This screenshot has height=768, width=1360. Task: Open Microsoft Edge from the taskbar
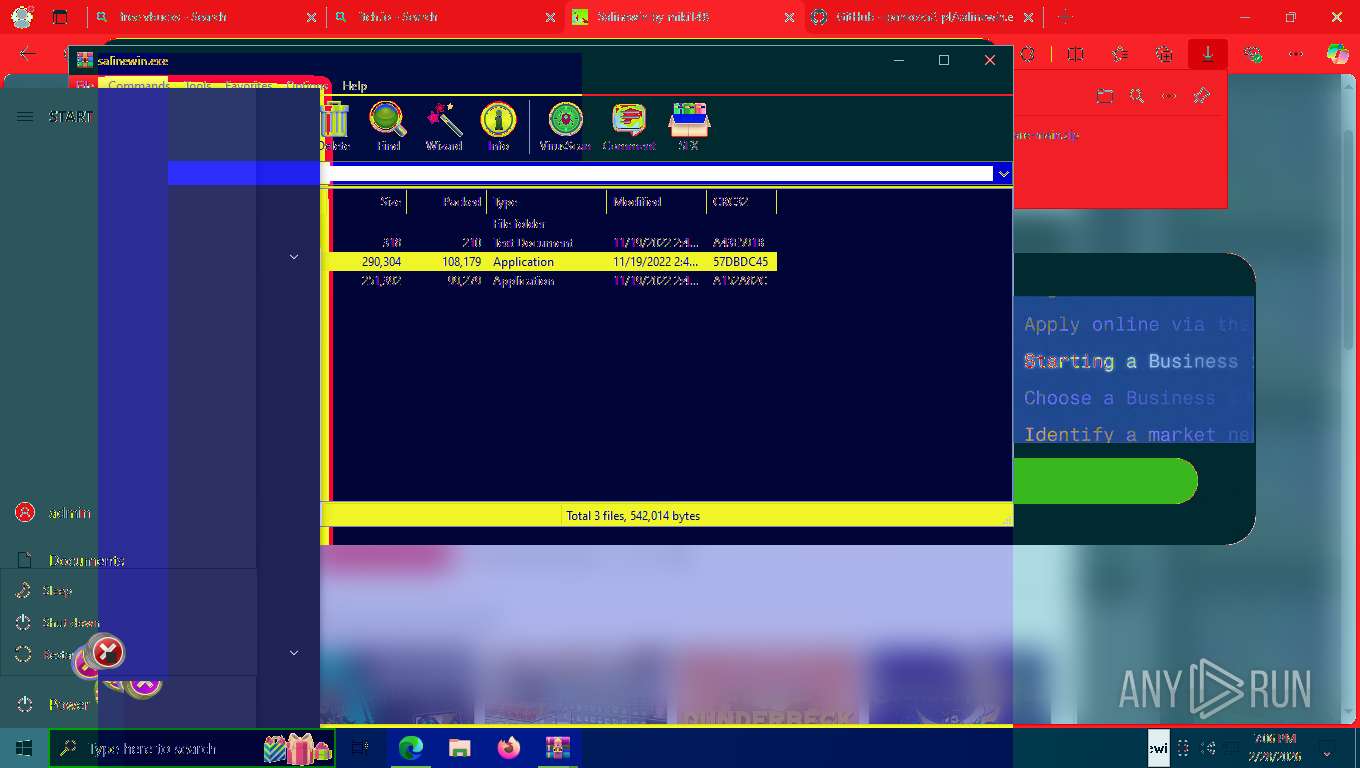[410, 748]
